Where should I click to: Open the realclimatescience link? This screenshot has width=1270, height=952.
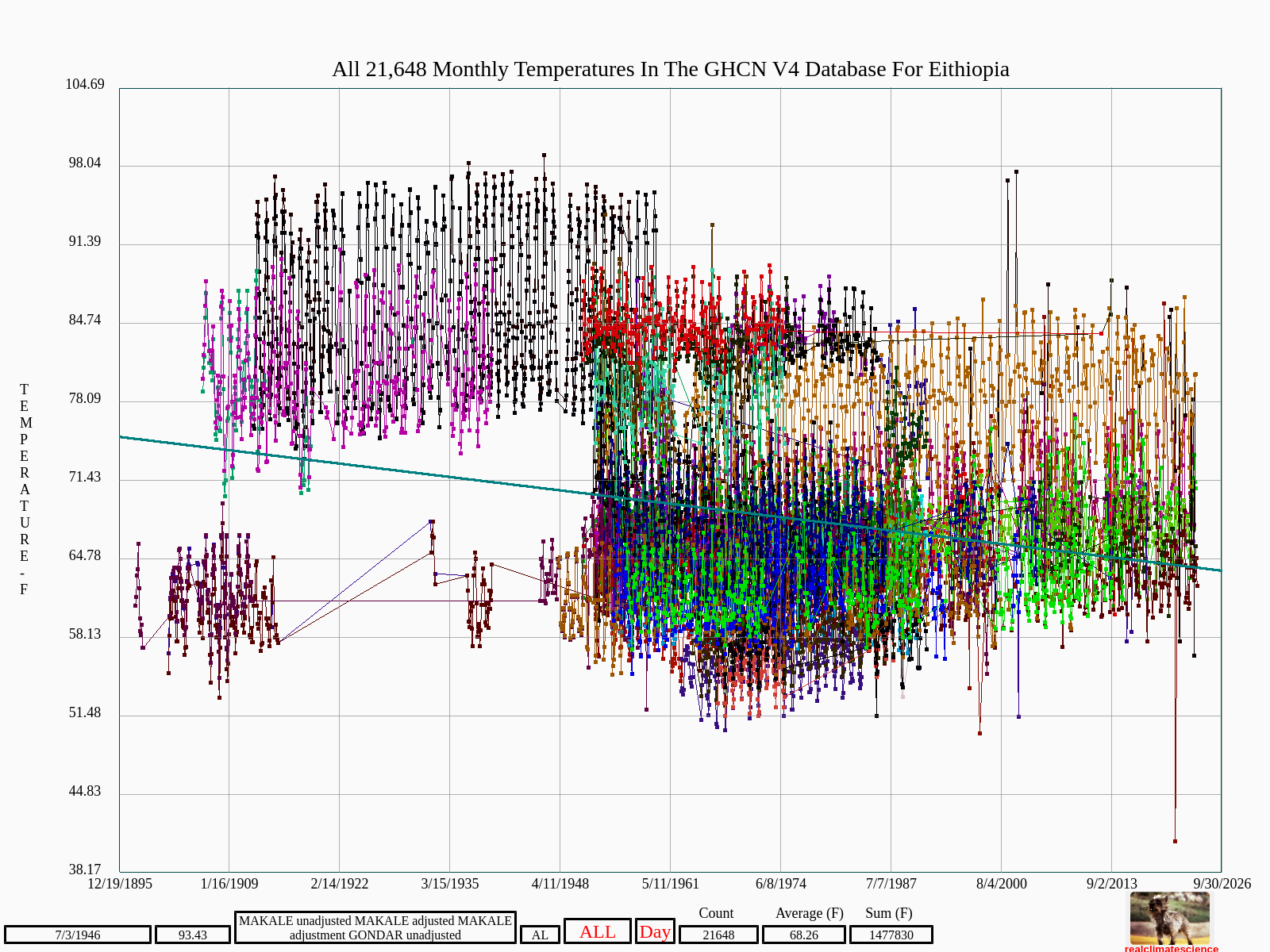pos(1172,948)
